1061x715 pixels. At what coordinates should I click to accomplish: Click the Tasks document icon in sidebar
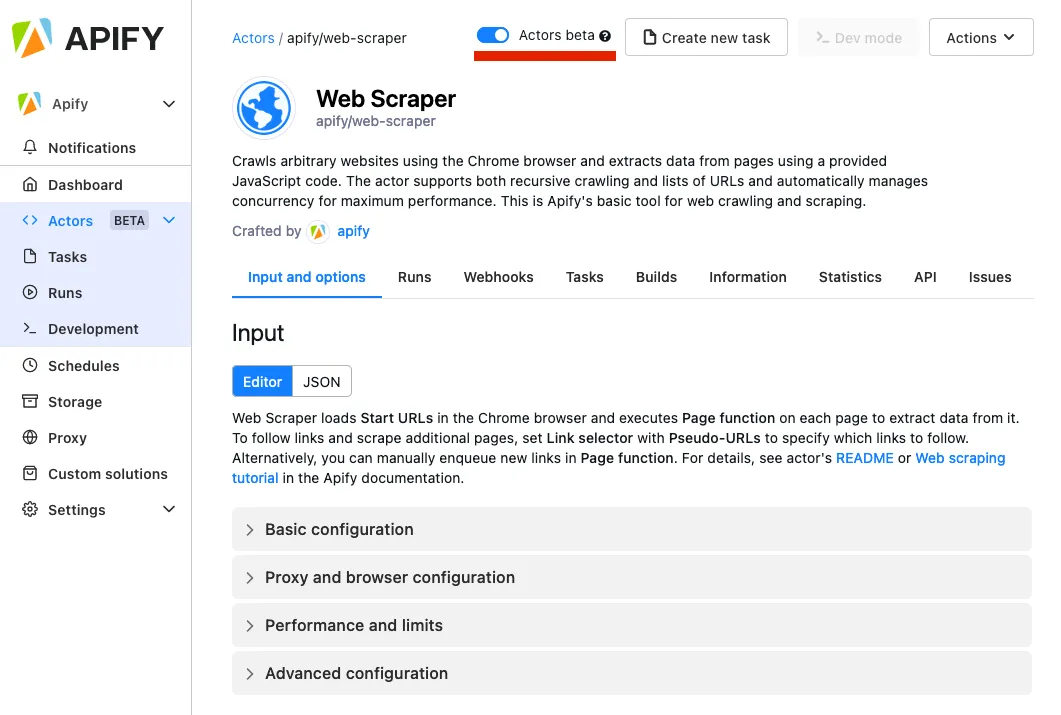pyautogui.click(x=30, y=256)
